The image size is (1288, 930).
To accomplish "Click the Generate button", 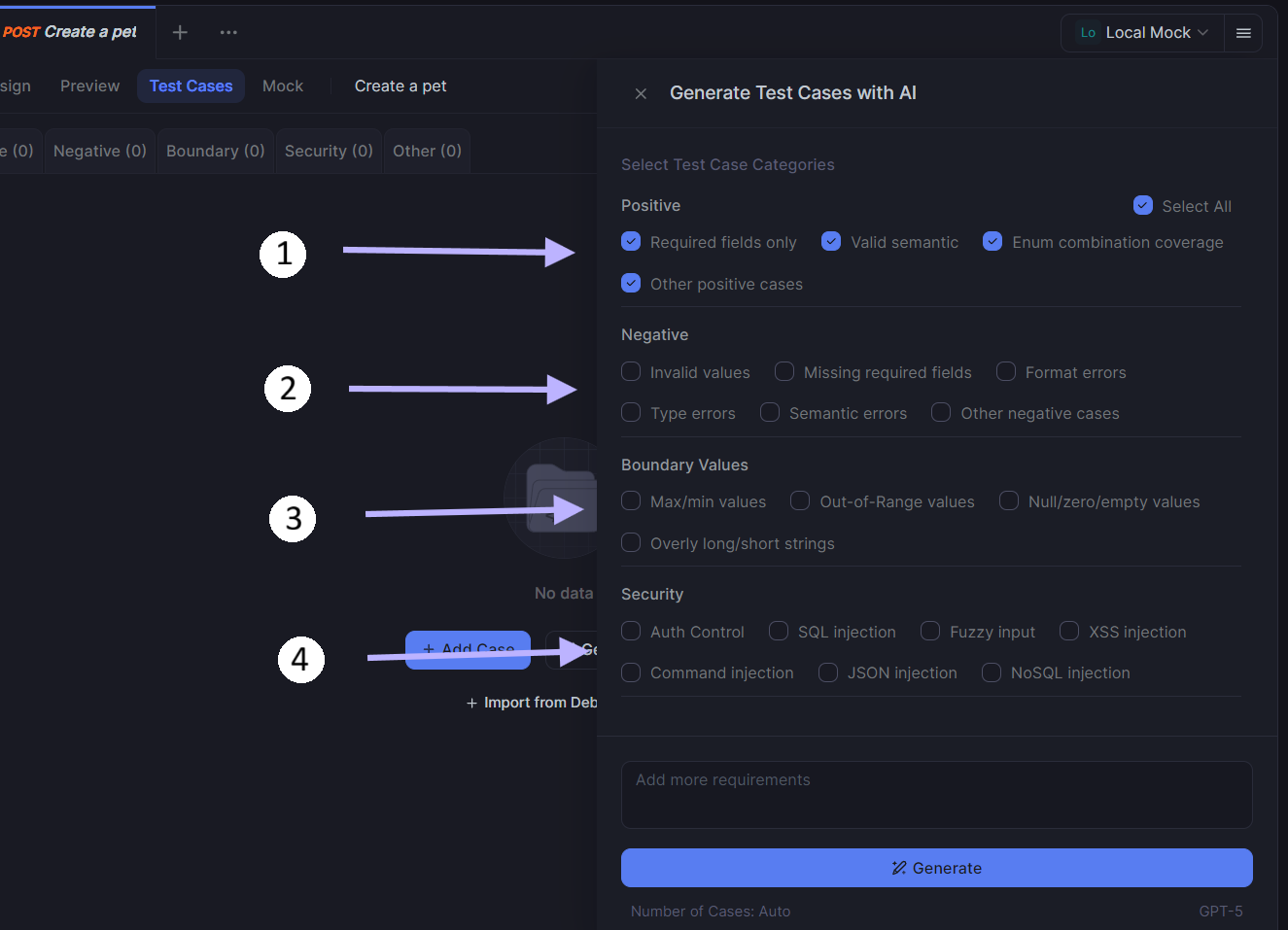I will point(936,868).
